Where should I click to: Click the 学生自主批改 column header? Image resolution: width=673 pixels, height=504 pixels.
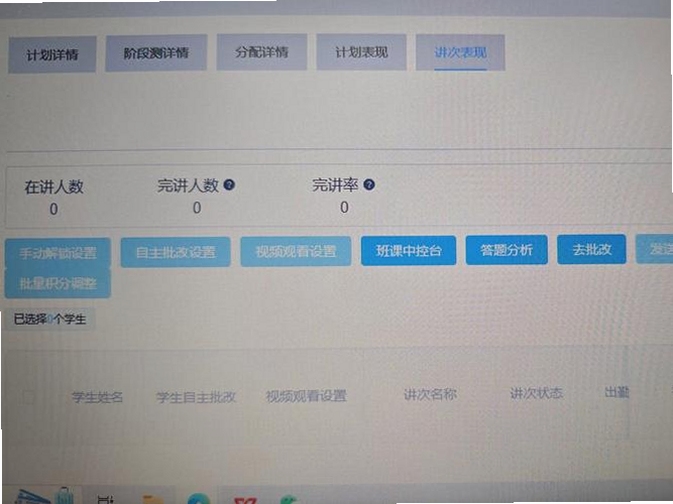click(196, 397)
